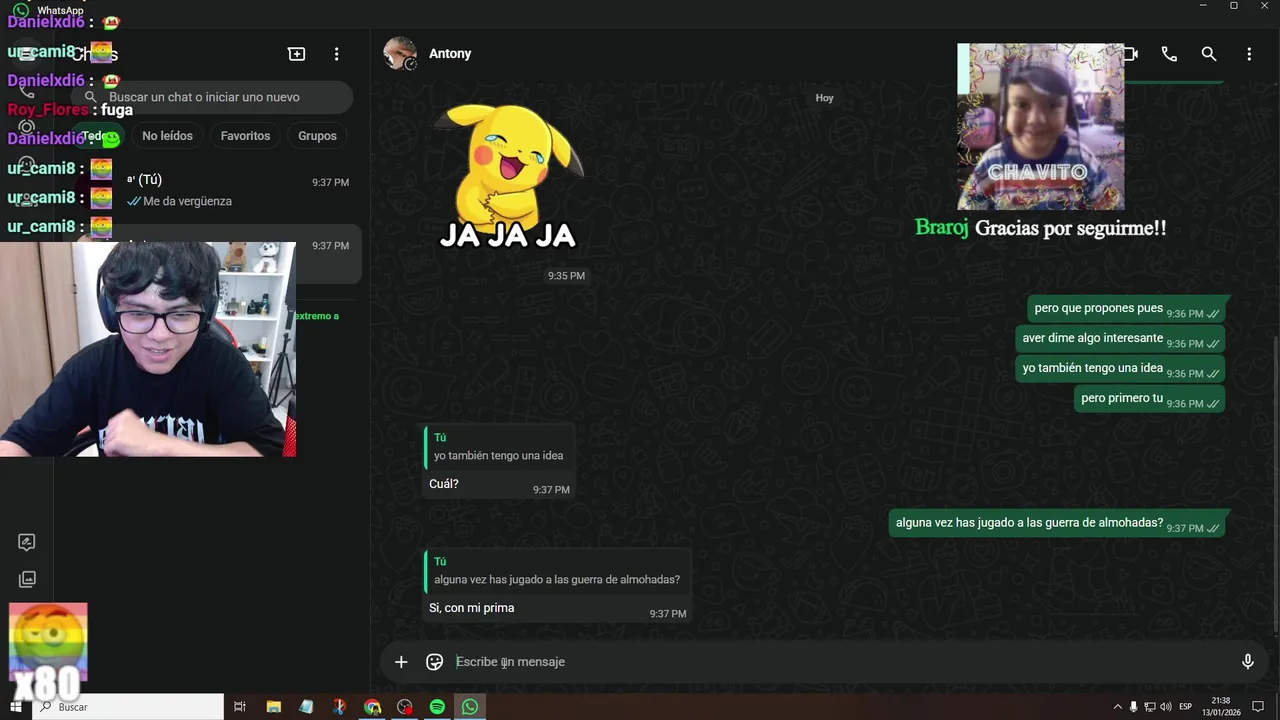This screenshot has height=720, width=1280.
Task: Click the JA JA JA Pikachu sticker
Action: pos(509,176)
